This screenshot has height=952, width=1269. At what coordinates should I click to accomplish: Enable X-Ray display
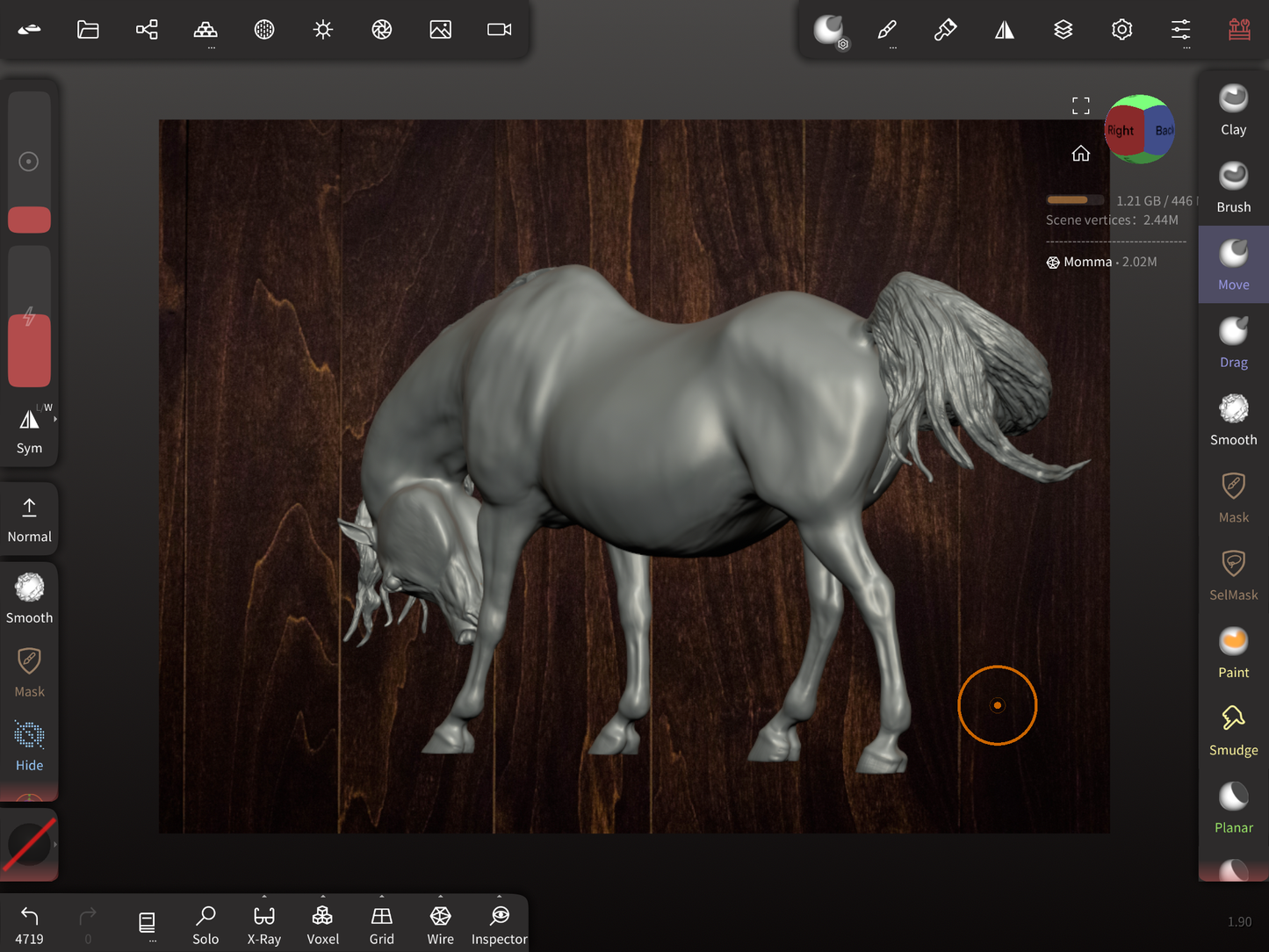pos(263,925)
